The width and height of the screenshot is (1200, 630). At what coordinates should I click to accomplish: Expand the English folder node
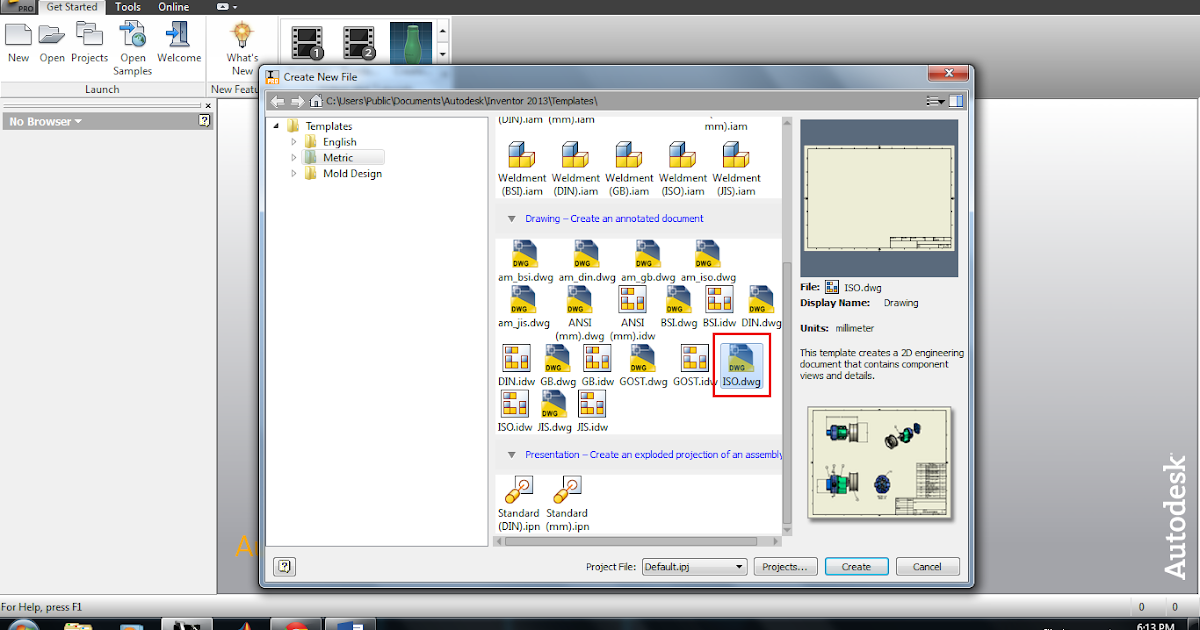point(294,142)
